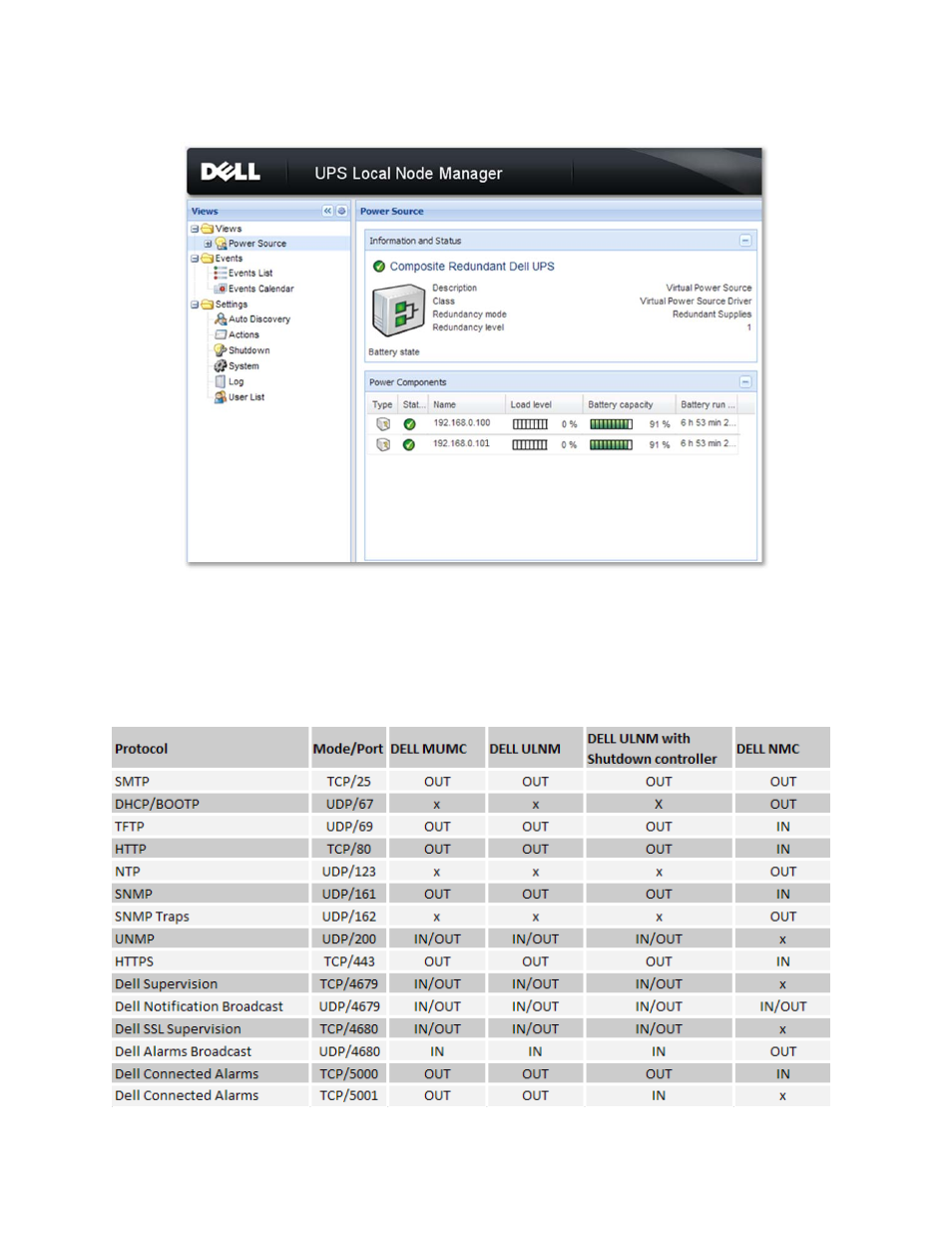Click the System gear icon
The width and height of the screenshot is (952, 1233).
pos(221,365)
